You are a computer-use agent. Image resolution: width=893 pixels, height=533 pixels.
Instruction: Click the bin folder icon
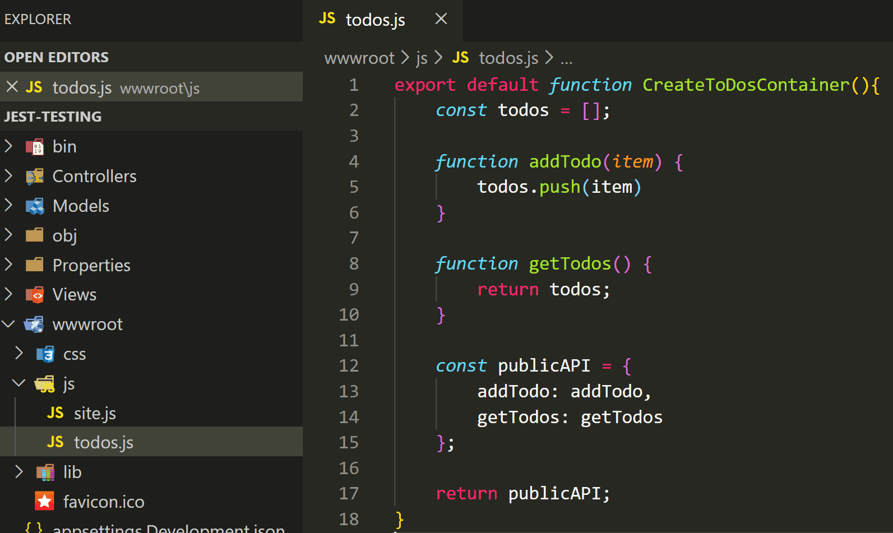tap(35, 147)
